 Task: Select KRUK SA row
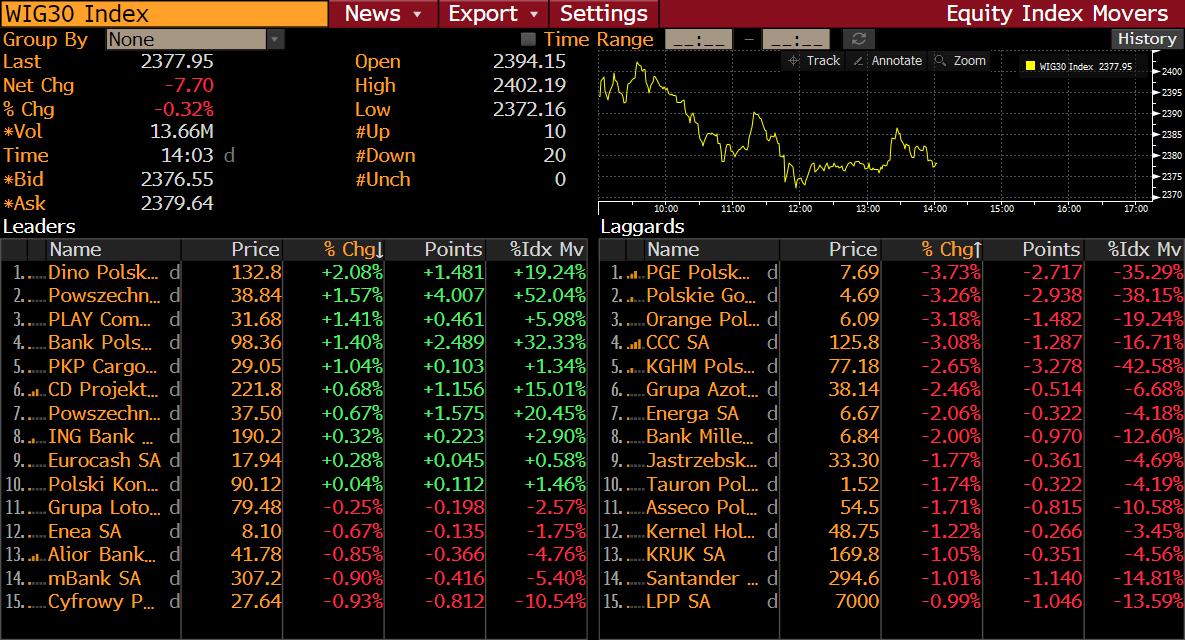point(892,555)
